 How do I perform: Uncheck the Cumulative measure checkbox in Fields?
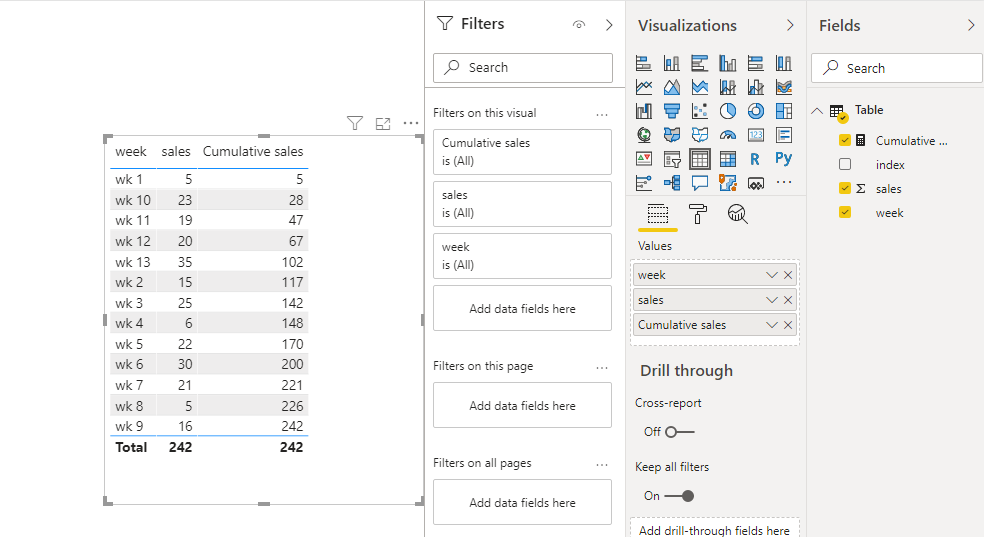845,141
